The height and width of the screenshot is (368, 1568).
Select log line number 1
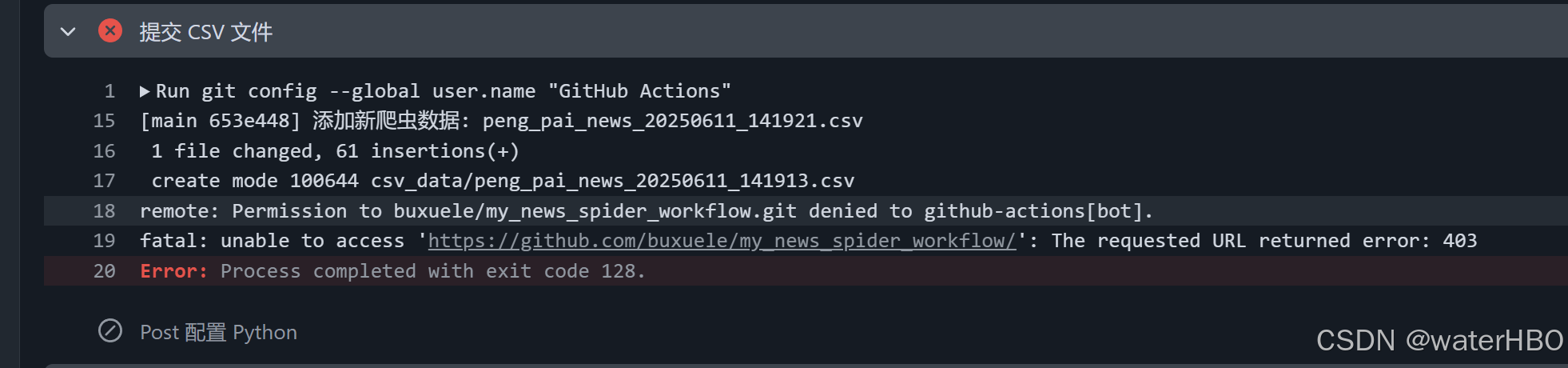(109, 91)
